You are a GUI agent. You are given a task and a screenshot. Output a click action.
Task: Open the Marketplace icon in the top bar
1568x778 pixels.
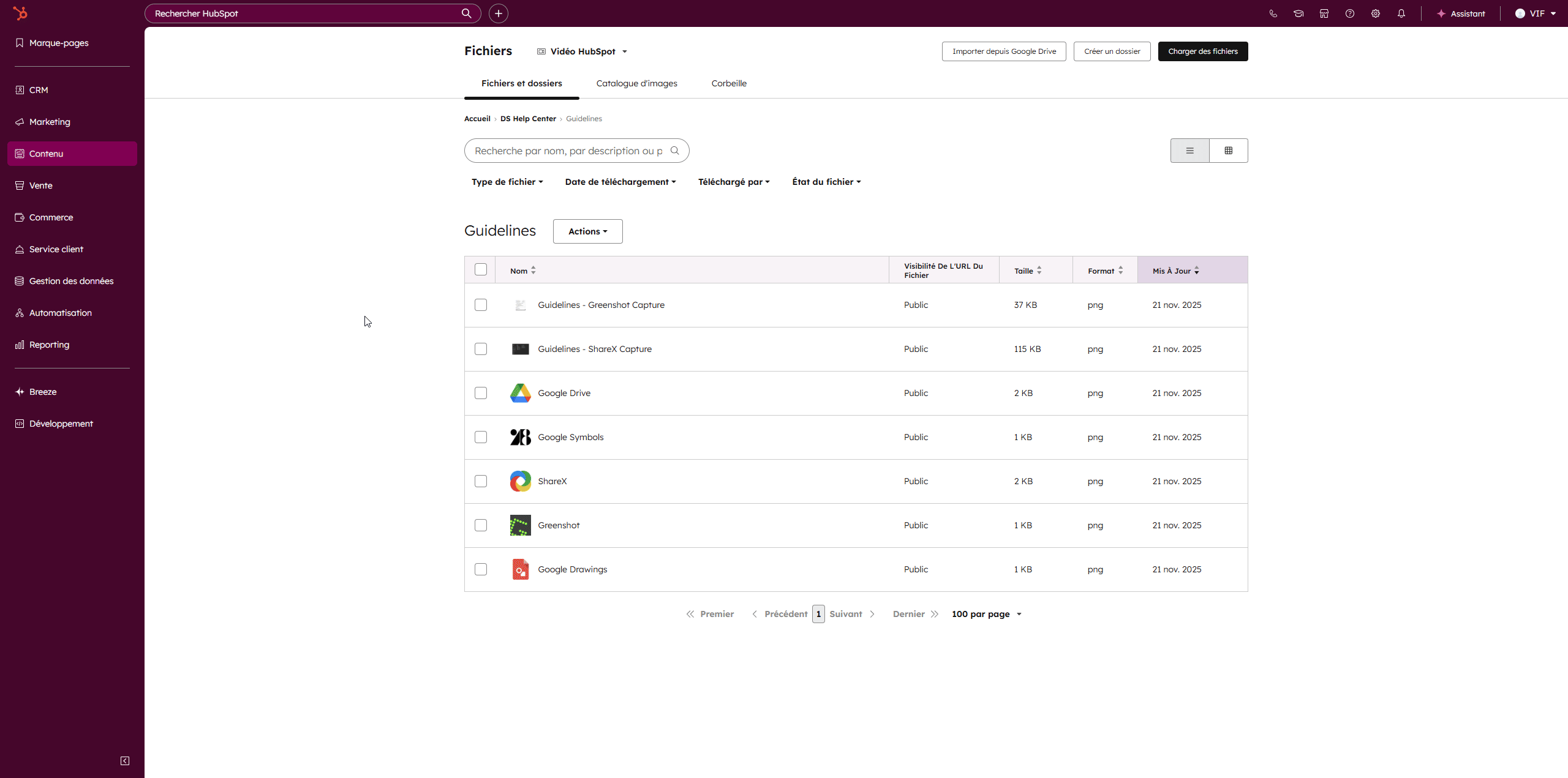(1324, 13)
